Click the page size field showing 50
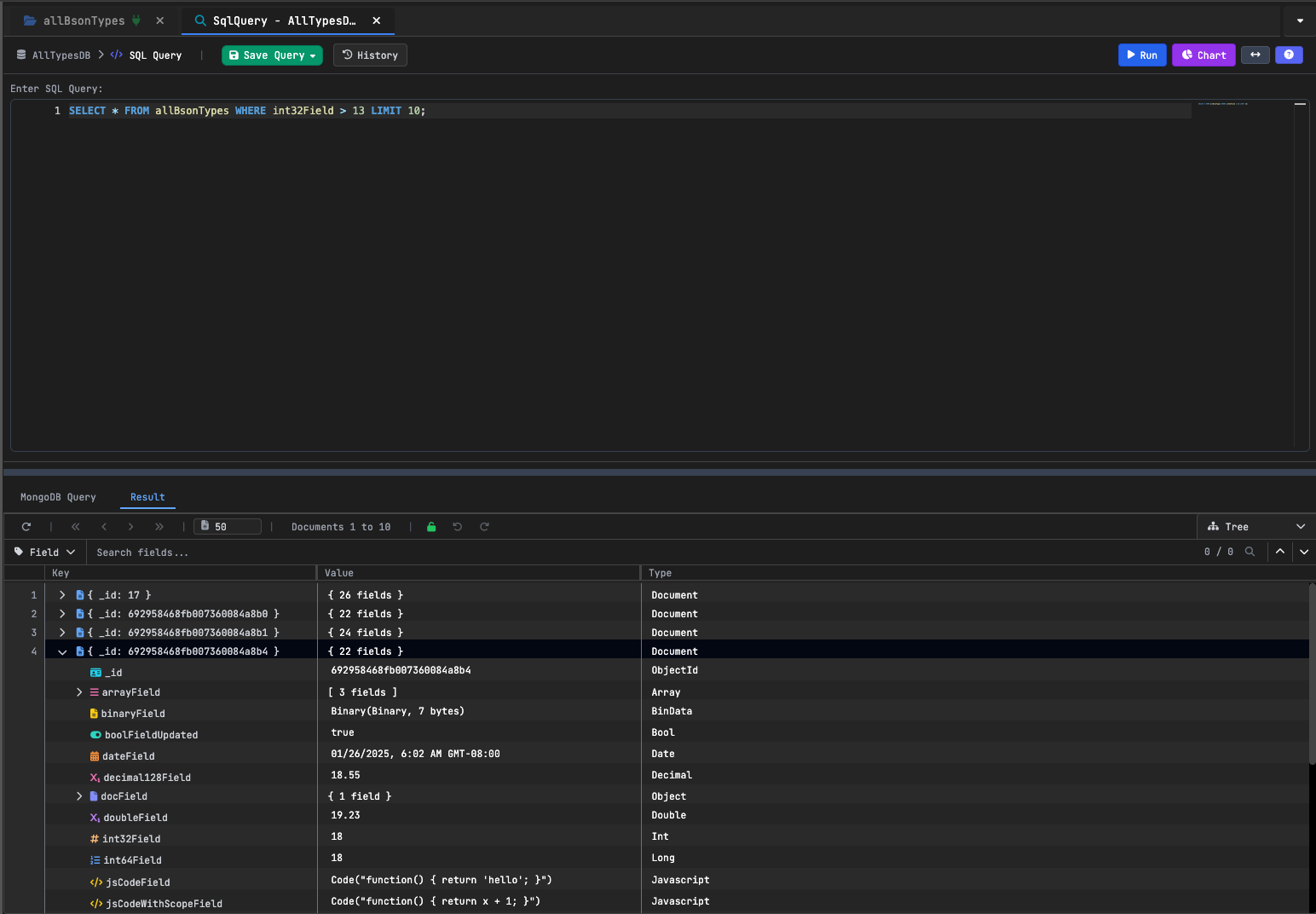The height and width of the screenshot is (914, 1316). [x=228, y=526]
